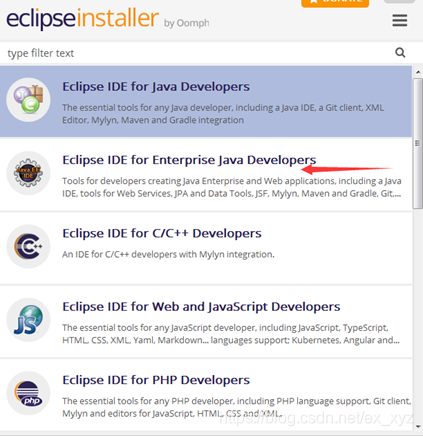
Task: Click the JS globe package icon
Action: [28, 320]
